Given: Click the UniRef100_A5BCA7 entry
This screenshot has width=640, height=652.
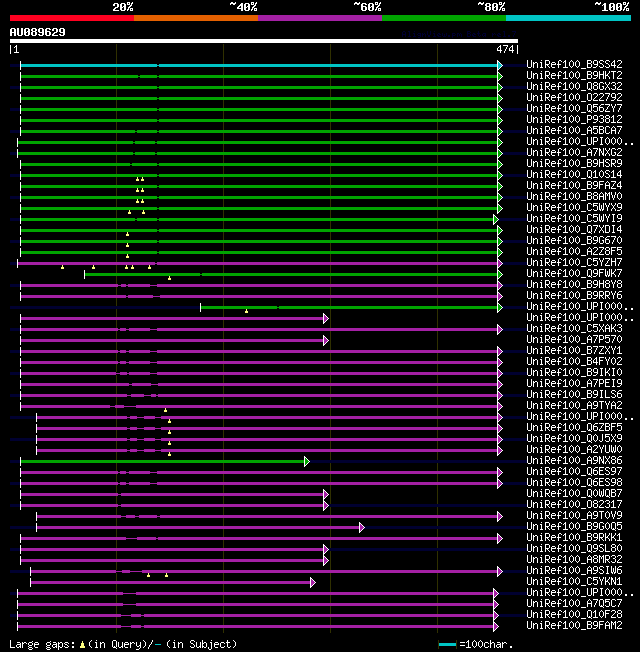Looking at the screenshot, I should 574,131.
